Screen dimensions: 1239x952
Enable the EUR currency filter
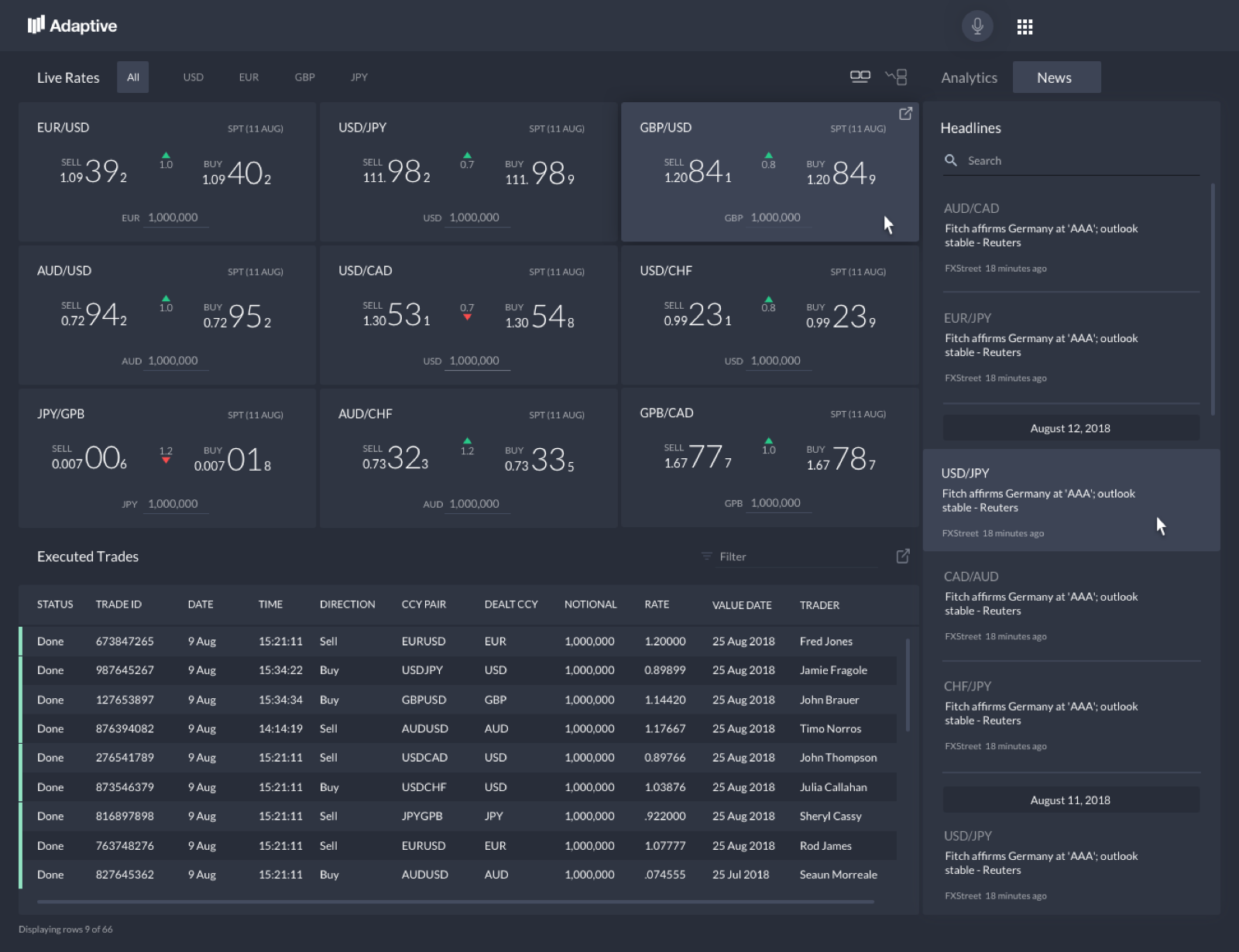click(249, 77)
